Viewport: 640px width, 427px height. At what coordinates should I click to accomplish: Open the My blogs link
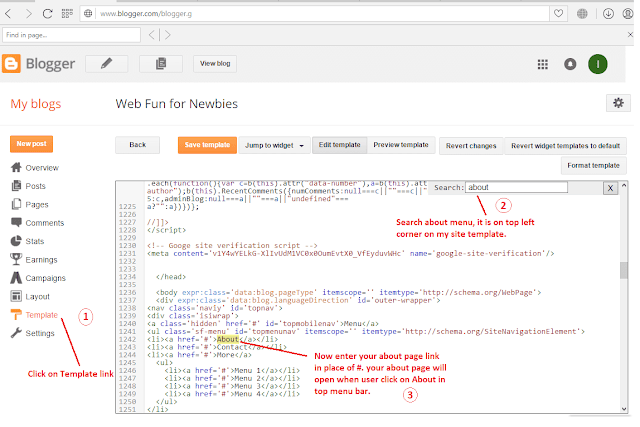36,104
